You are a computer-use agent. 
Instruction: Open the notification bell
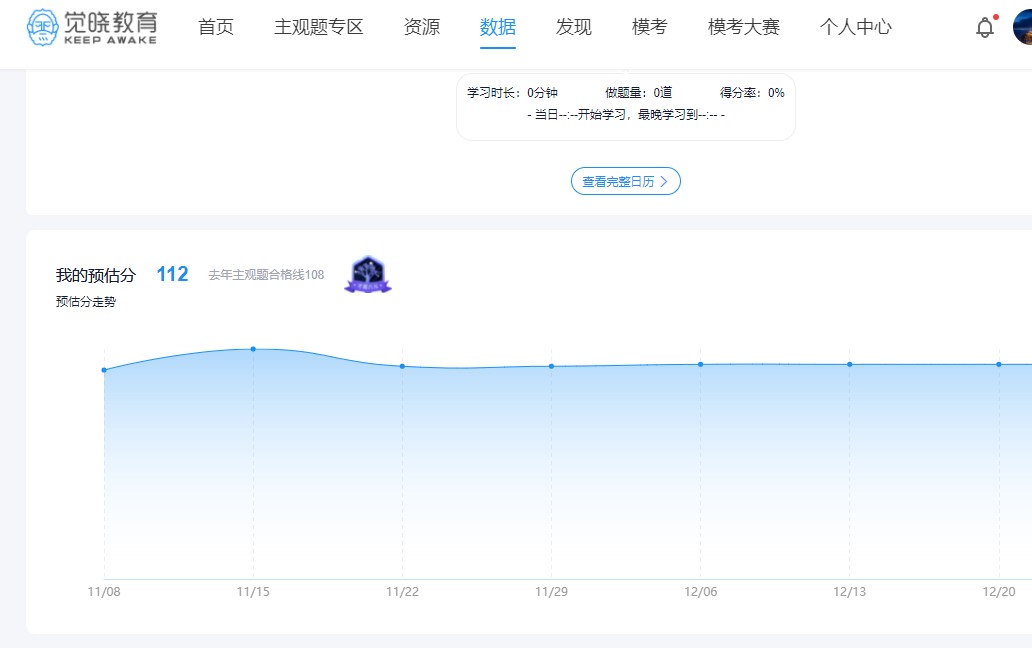[985, 28]
